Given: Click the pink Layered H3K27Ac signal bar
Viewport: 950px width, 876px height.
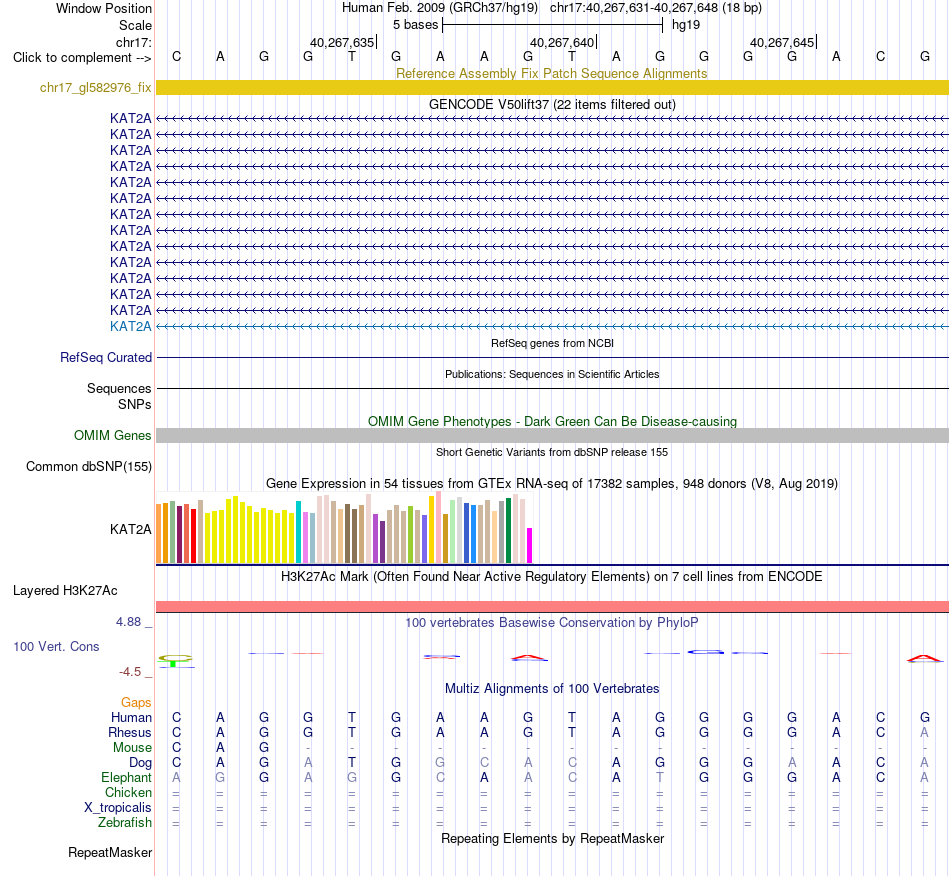Looking at the screenshot, I should click(552, 606).
